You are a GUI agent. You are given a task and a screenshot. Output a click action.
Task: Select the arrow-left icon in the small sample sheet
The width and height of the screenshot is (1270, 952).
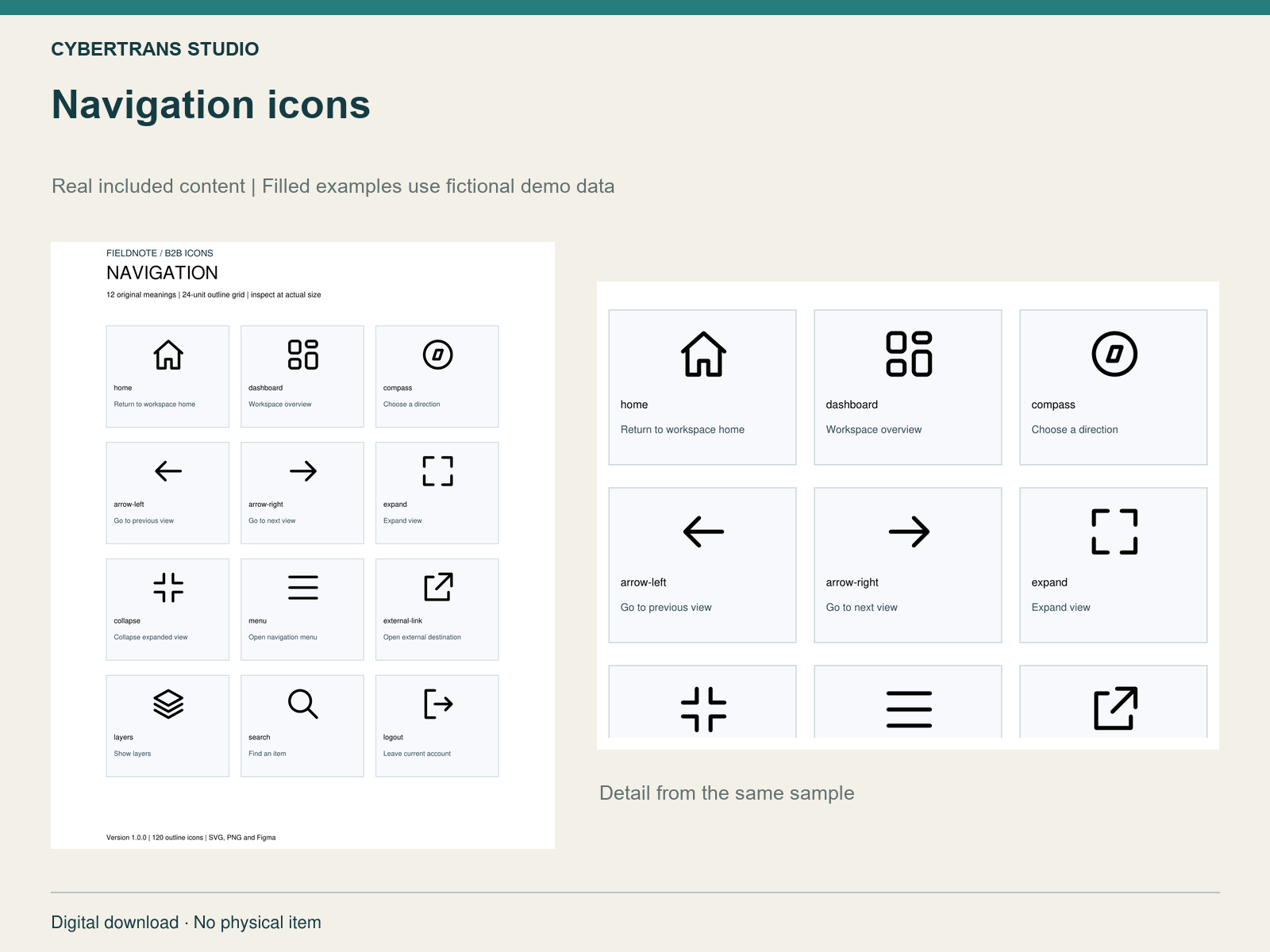tap(168, 471)
